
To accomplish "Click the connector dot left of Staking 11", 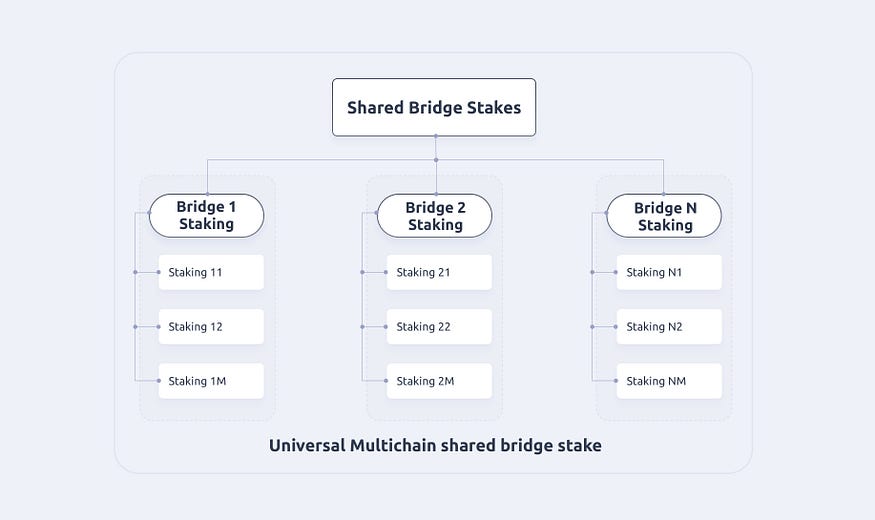I will pyautogui.click(x=159, y=272).
